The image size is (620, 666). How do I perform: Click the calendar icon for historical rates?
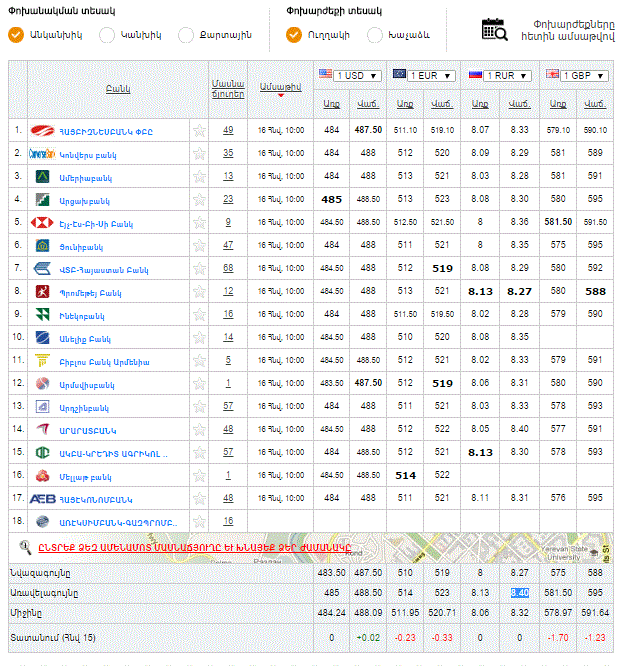point(494,30)
